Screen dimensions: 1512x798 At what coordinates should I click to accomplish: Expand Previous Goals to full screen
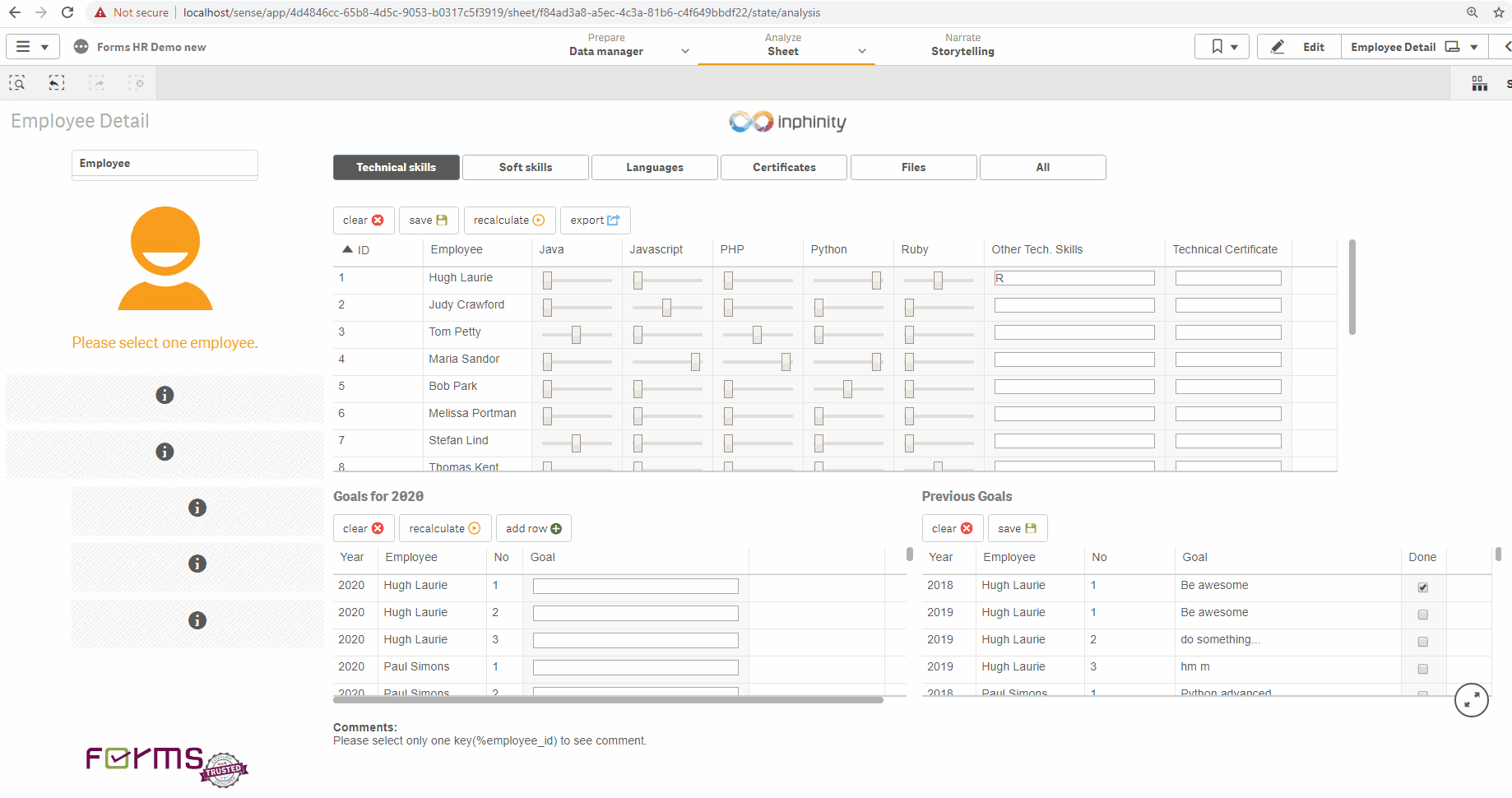click(1471, 700)
